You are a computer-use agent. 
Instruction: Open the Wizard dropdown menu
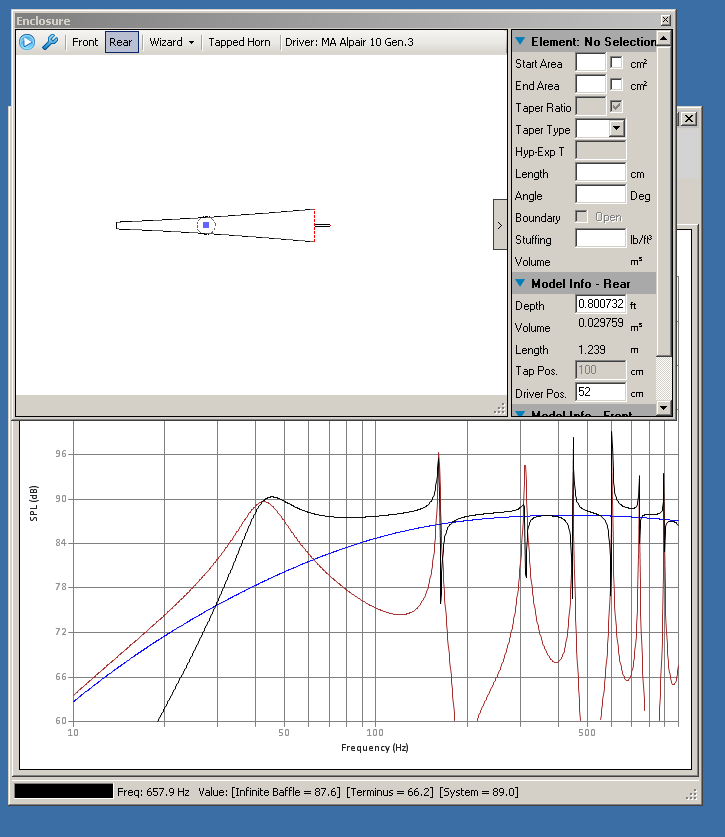pos(171,42)
